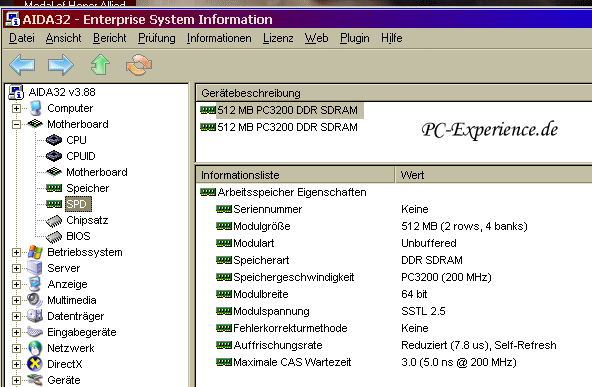
Task: Click the Betriebssystem Windows flag icon
Action: [x=35, y=252]
